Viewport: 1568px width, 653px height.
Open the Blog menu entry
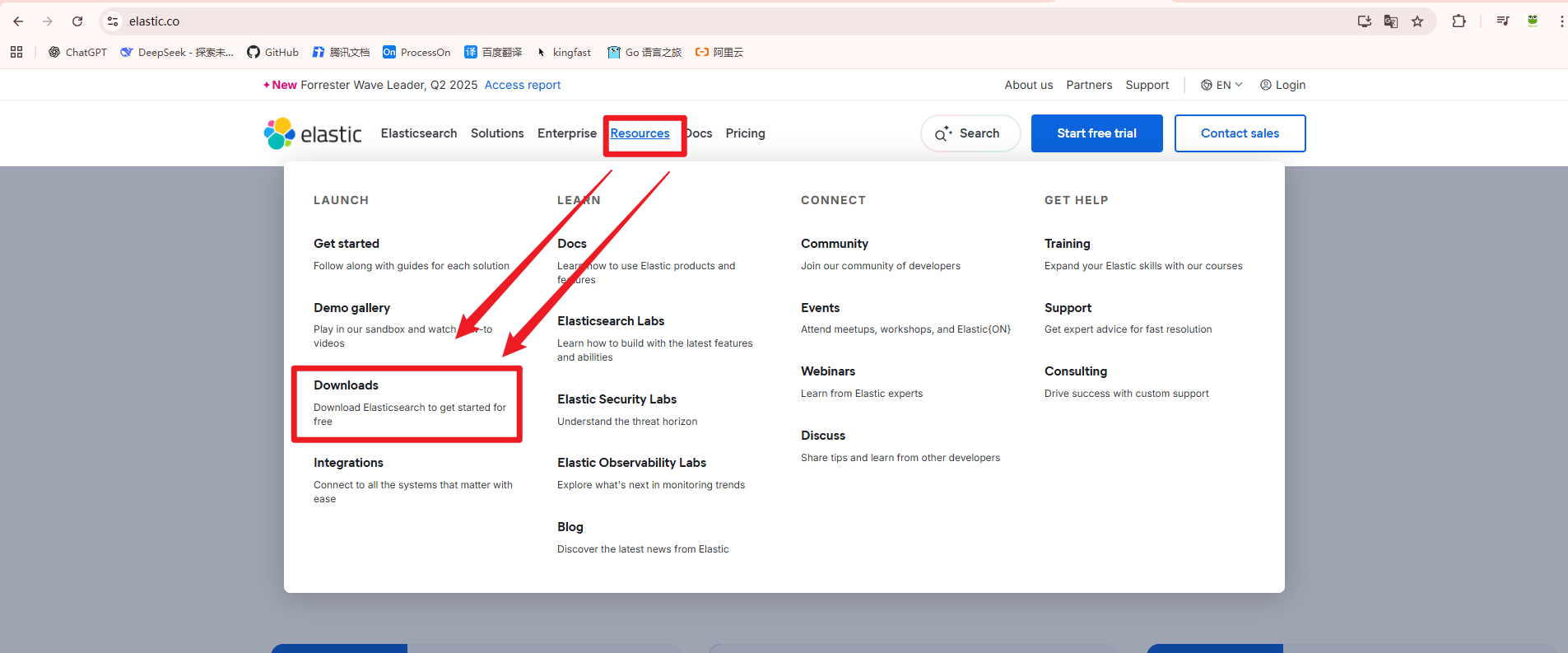coord(570,527)
